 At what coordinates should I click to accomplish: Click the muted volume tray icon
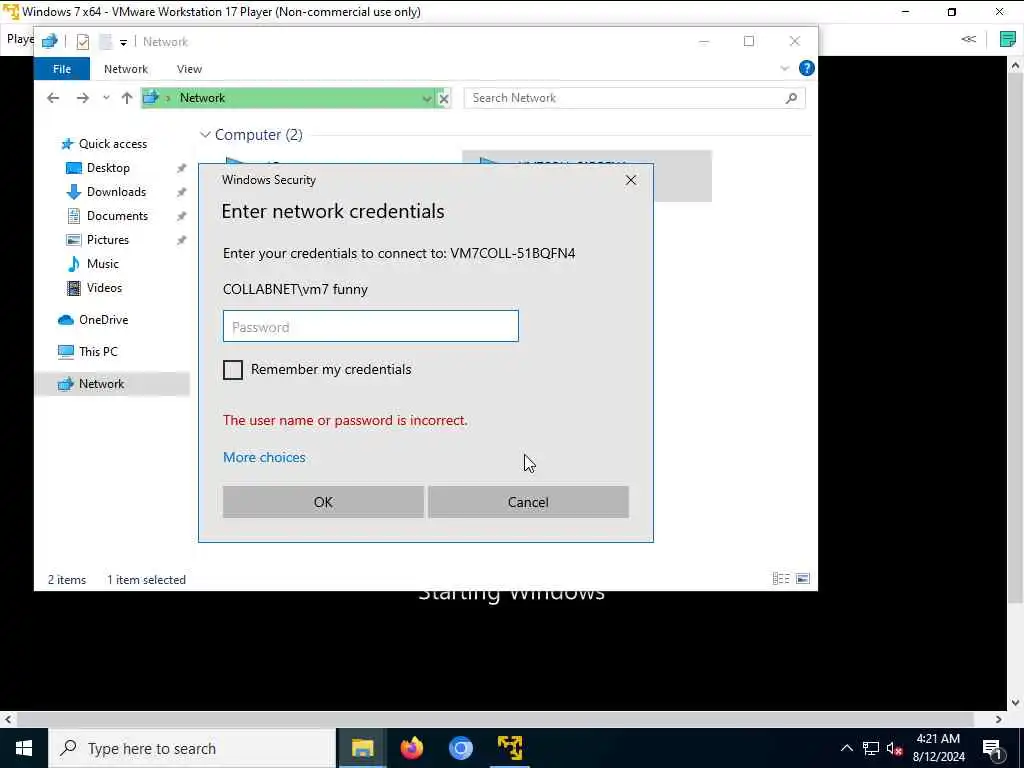(x=894, y=748)
